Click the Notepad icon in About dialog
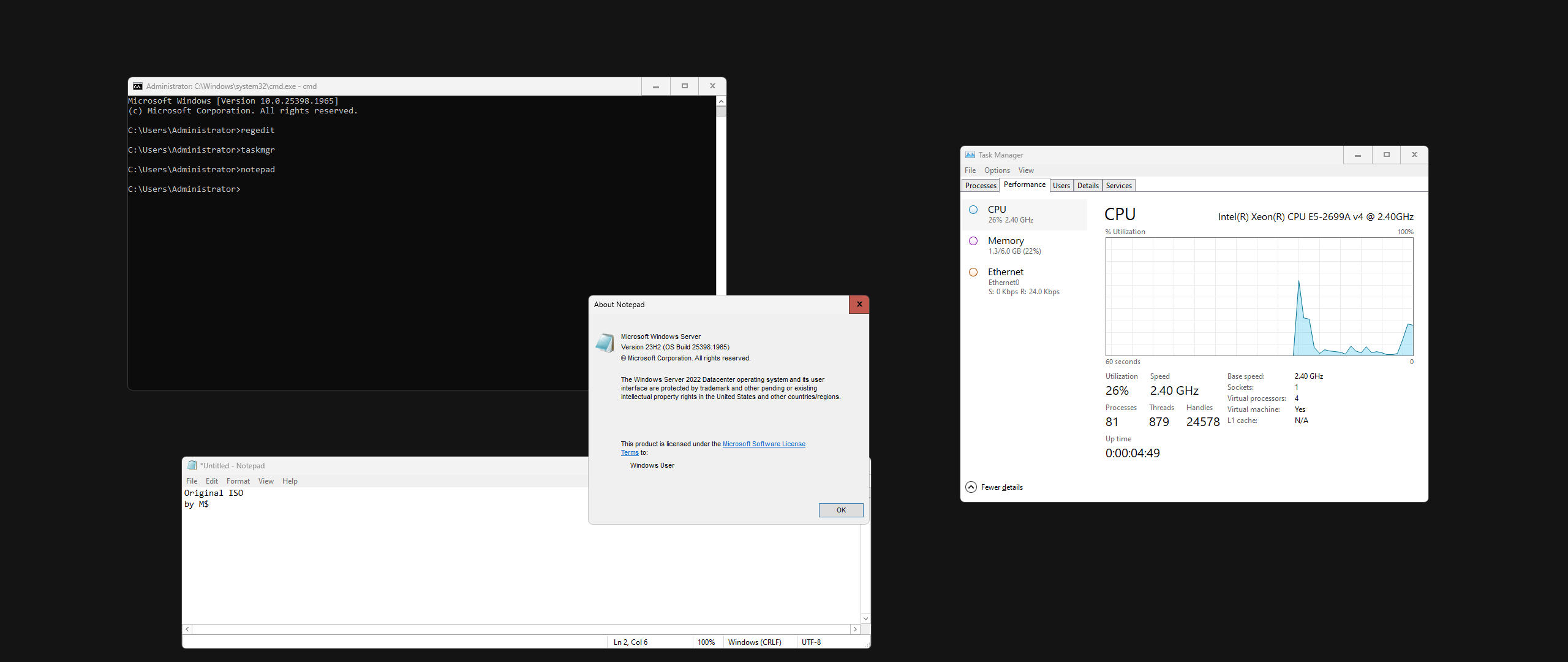This screenshot has width=1568, height=662. pos(605,343)
